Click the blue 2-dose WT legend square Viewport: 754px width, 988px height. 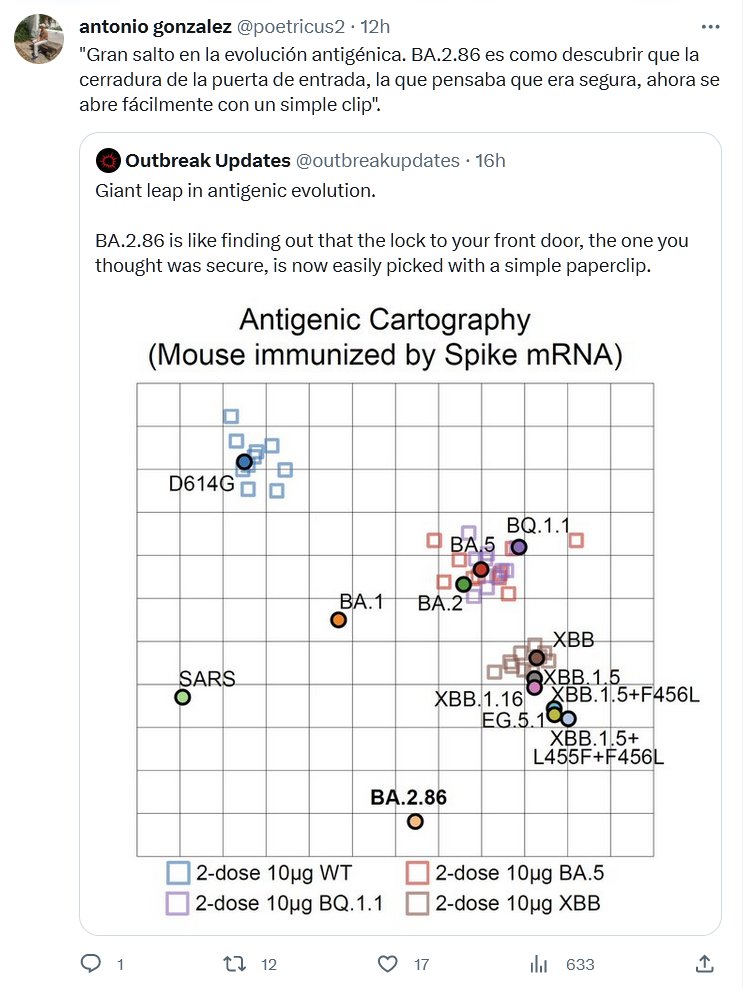point(178,873)
